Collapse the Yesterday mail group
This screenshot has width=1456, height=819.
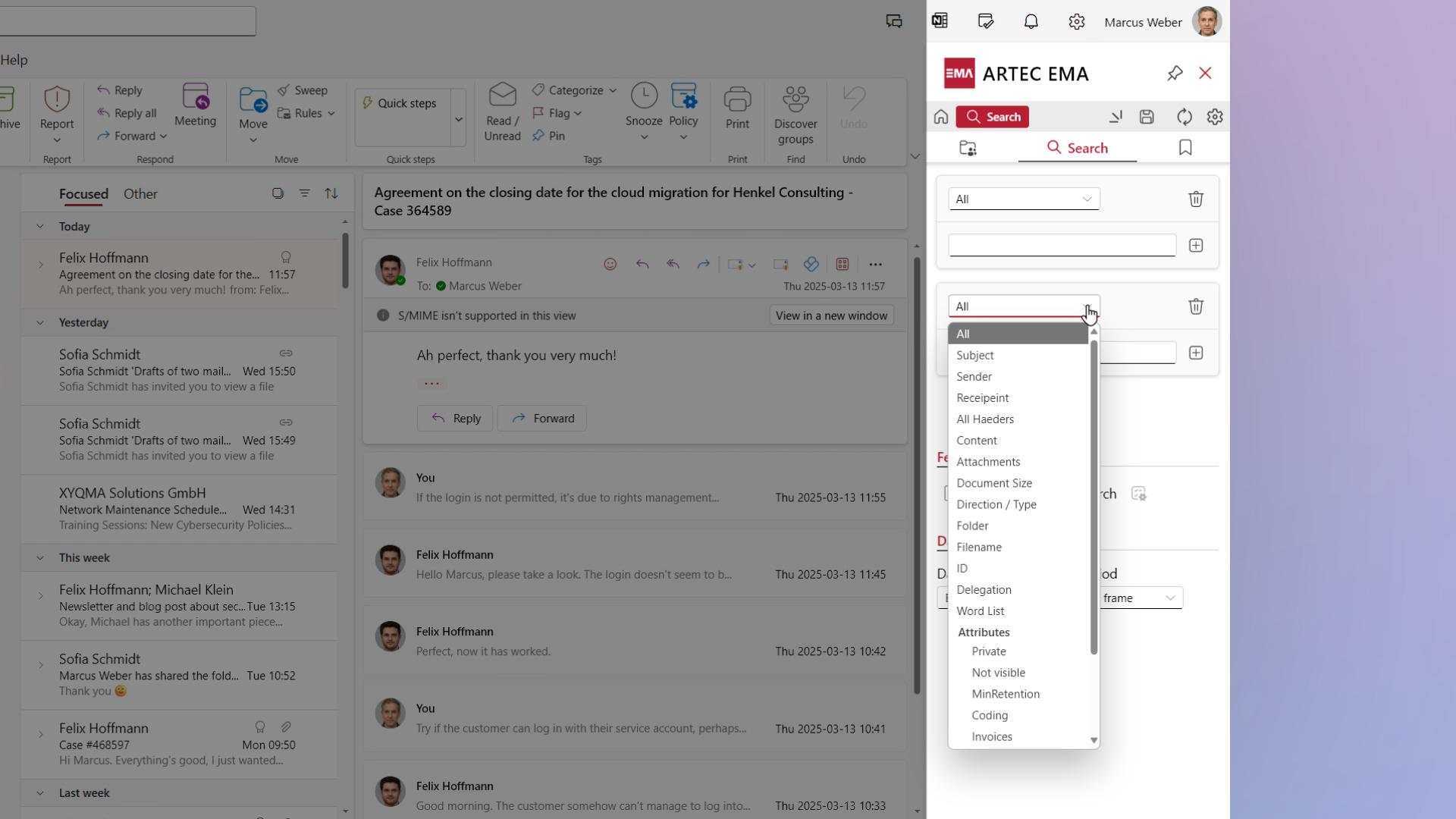pyautogui.click(x=40, y=322)
